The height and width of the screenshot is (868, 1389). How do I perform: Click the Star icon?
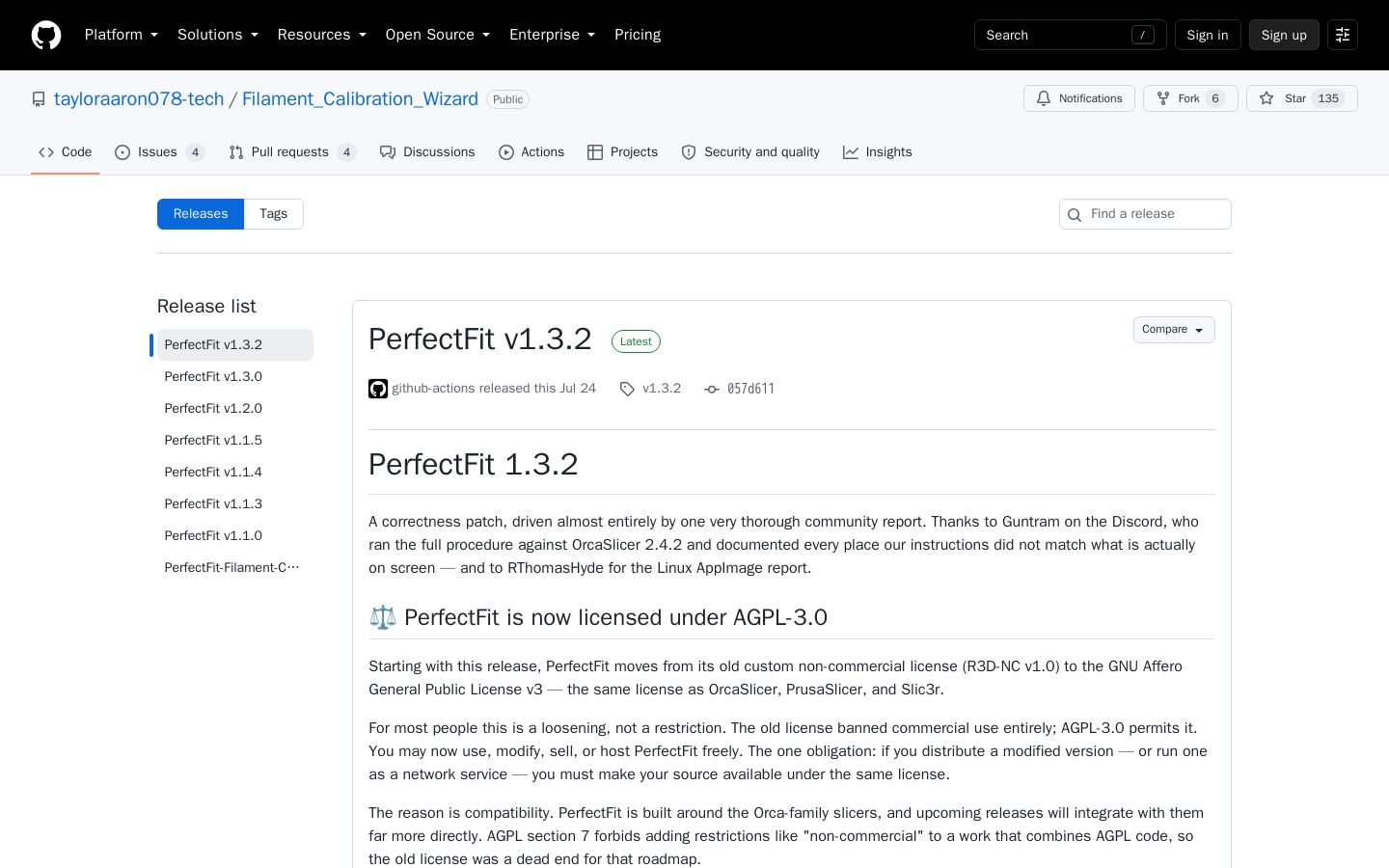(x=1266, y=98)
